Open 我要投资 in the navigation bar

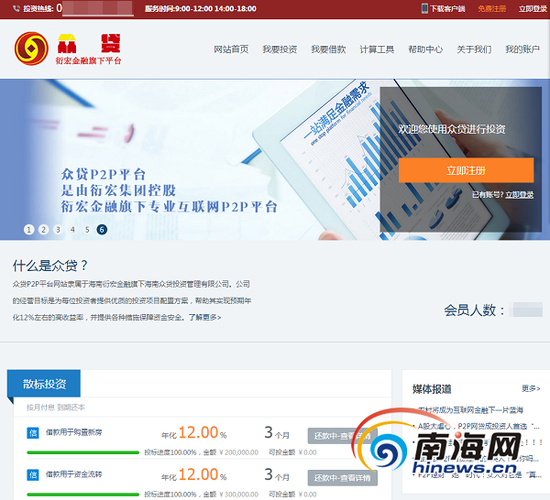280,49
